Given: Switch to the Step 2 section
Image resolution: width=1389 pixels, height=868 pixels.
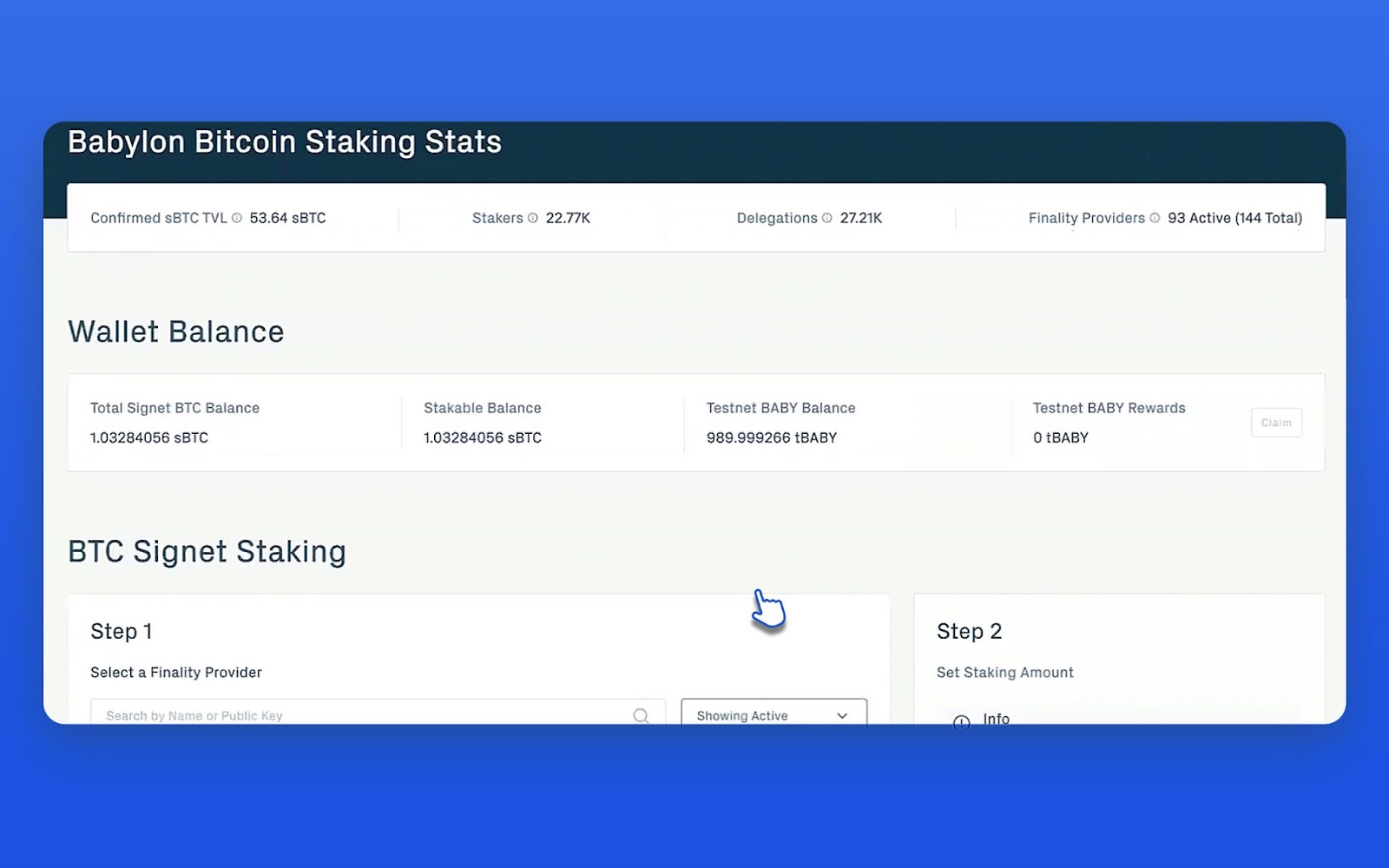Looking at the screenshot, I should tap(969, 631).
